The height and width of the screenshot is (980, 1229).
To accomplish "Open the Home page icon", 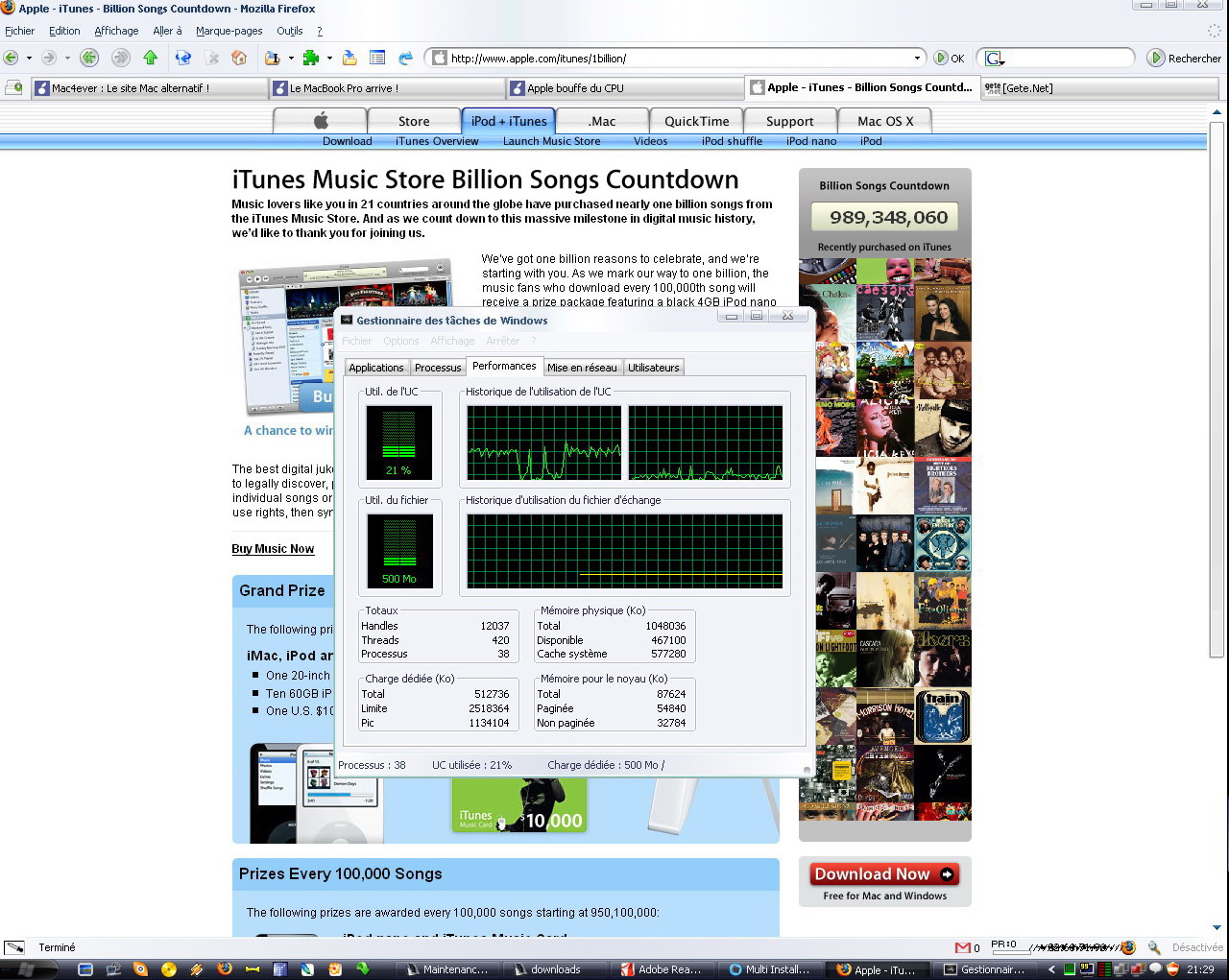I will pyautogui.click(x=239, y=58).
